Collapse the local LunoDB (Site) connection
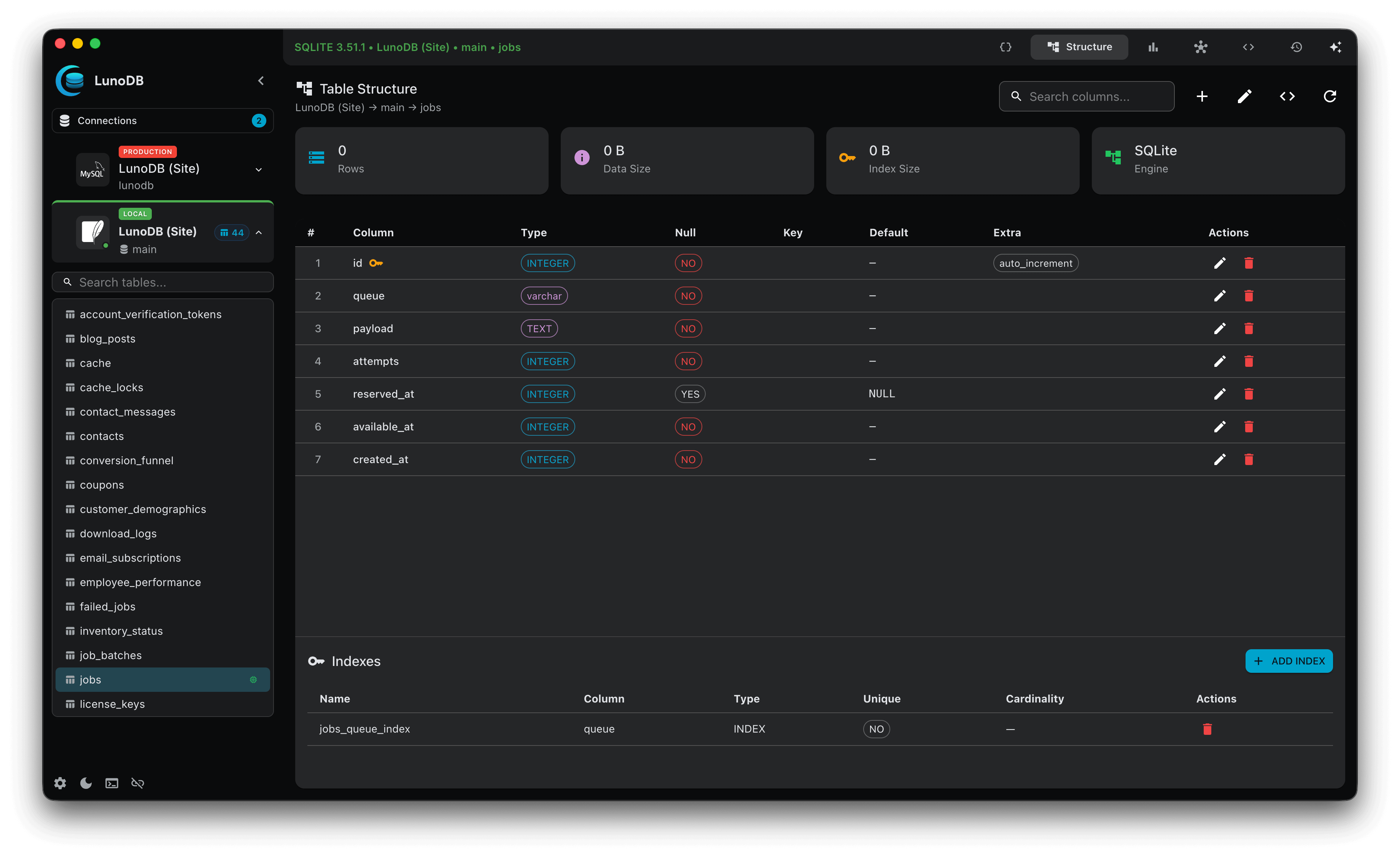Viewport: 1400px width, 857px height. [x=259, y=233]
